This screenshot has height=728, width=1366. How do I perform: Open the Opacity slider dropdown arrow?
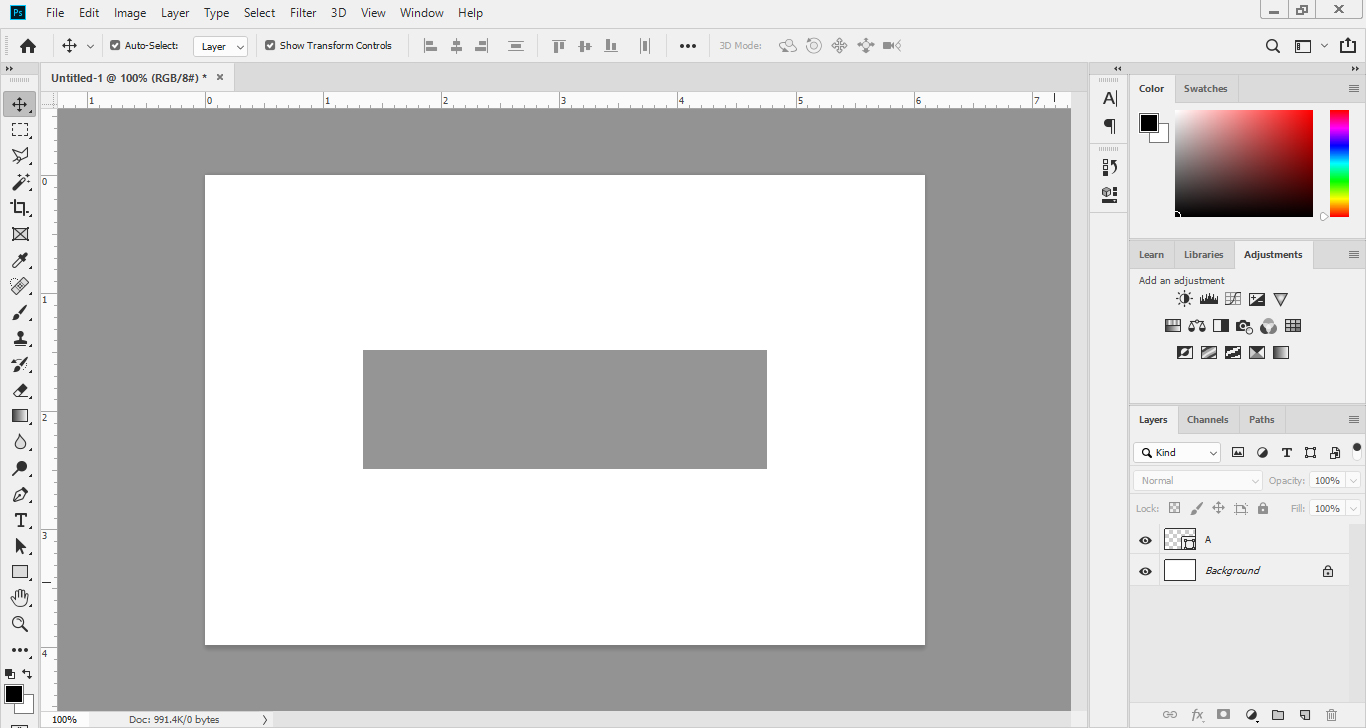(x=1354, y=481)
